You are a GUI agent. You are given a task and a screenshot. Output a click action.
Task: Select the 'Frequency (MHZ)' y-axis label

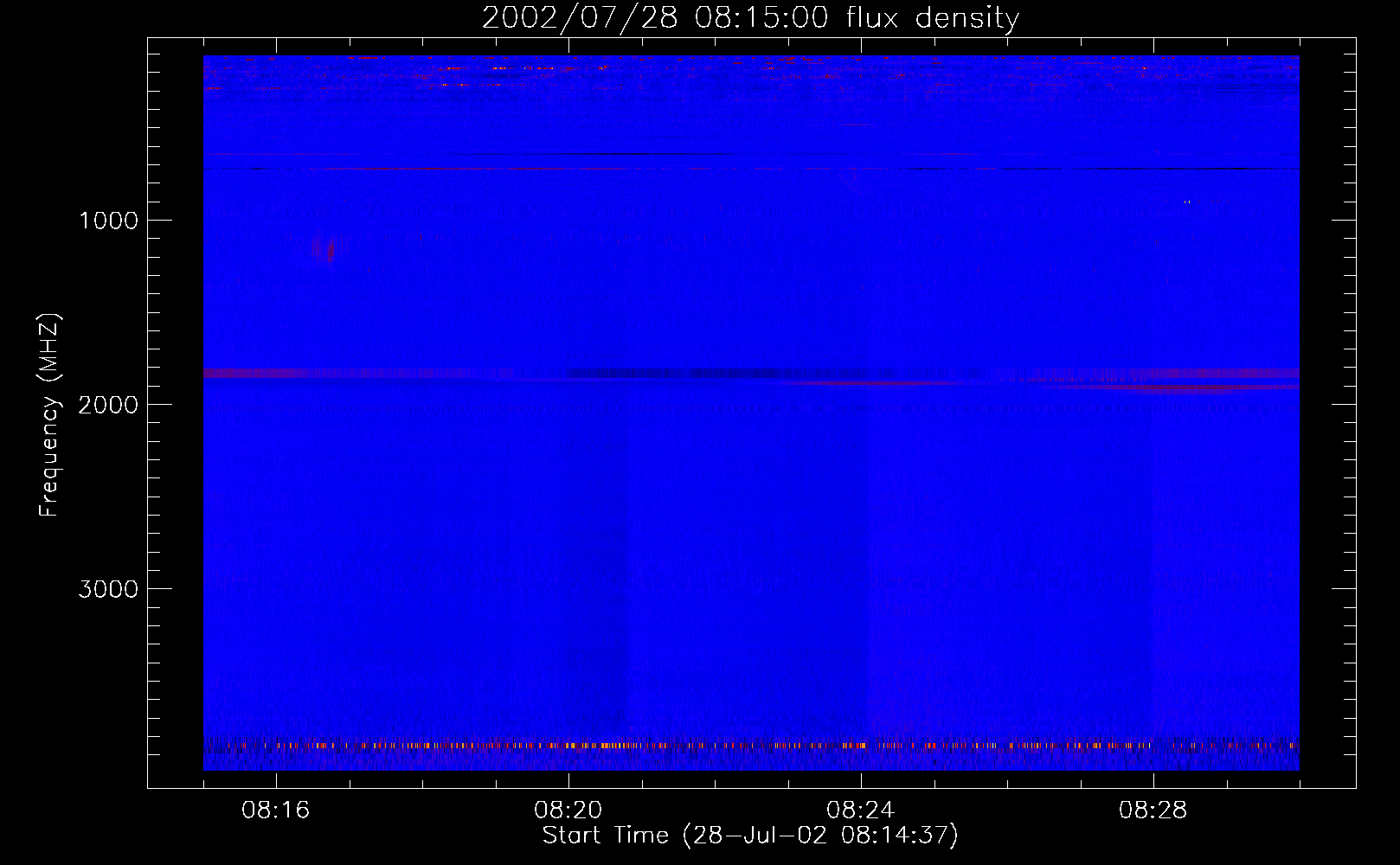50,415
